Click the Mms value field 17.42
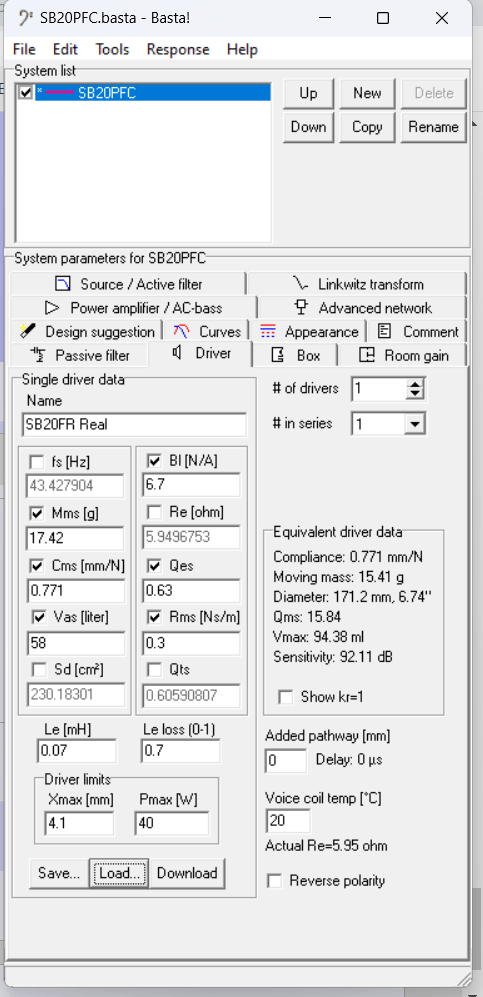 (x=75, y=539)
